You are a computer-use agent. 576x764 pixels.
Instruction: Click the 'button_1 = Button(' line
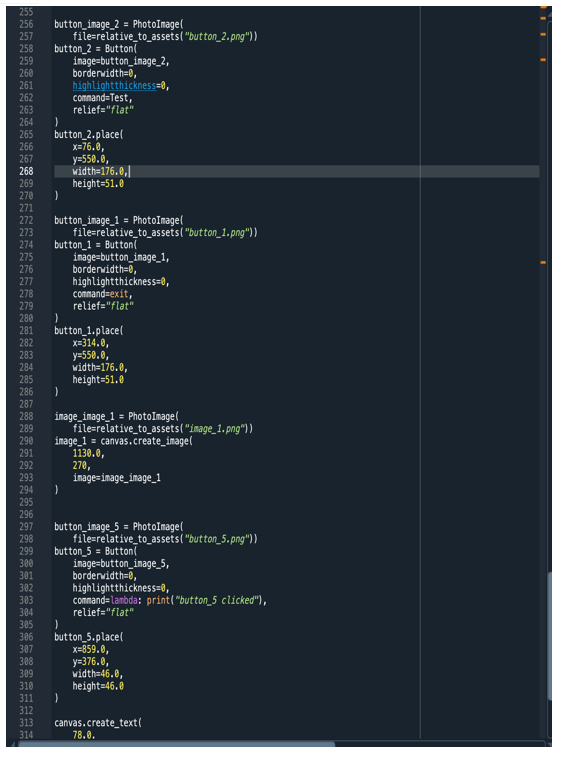(x=96, y=245)
